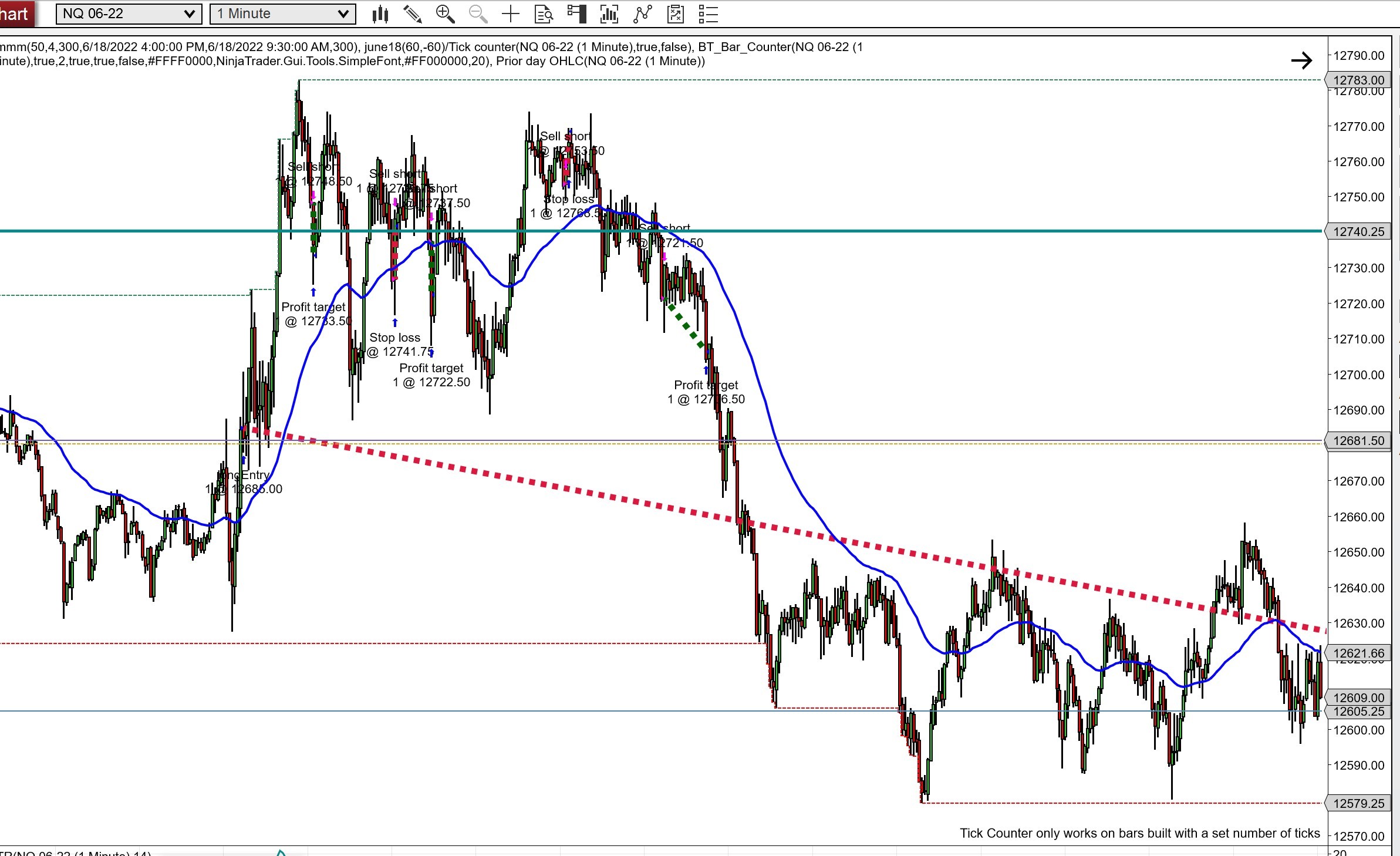Click the bar style candlestick icon
Image resolution: width=1400 pixels, height=856 pixels.
click(380, 14)
